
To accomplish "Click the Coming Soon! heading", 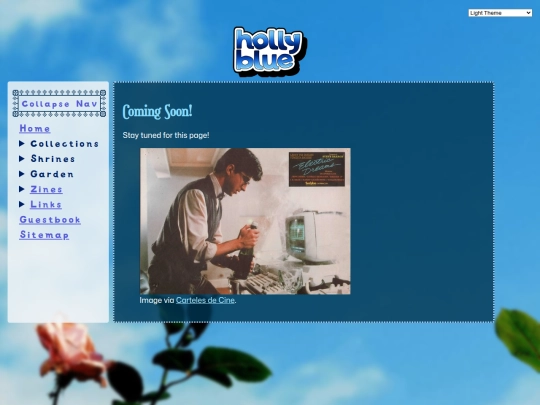I will 157,111.
